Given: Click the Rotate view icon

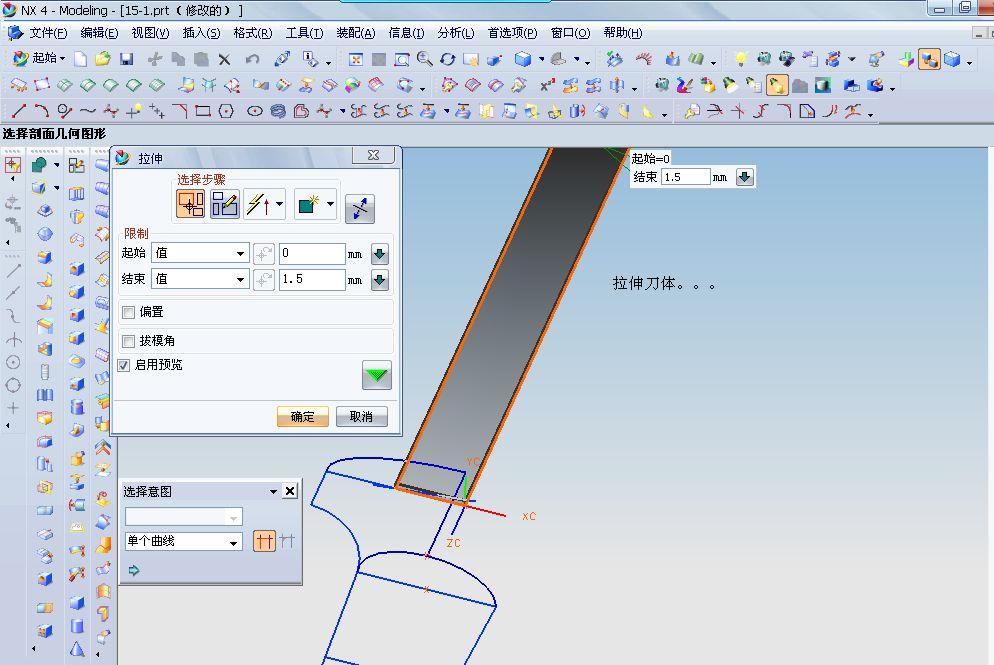Looking at the screenshot, I should pos(448,60).
